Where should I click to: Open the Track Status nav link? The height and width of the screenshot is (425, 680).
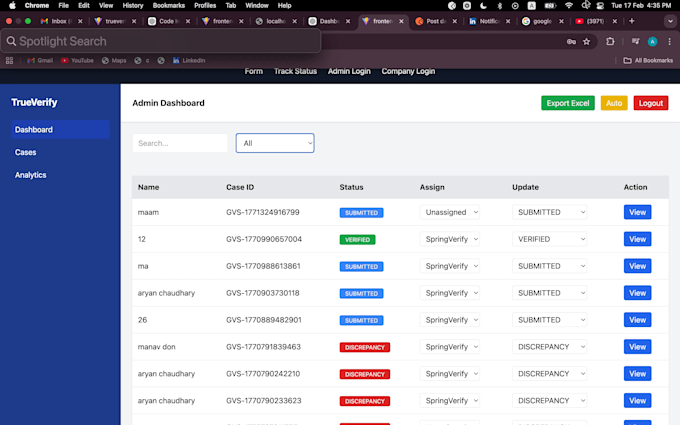tap(295, 71)
